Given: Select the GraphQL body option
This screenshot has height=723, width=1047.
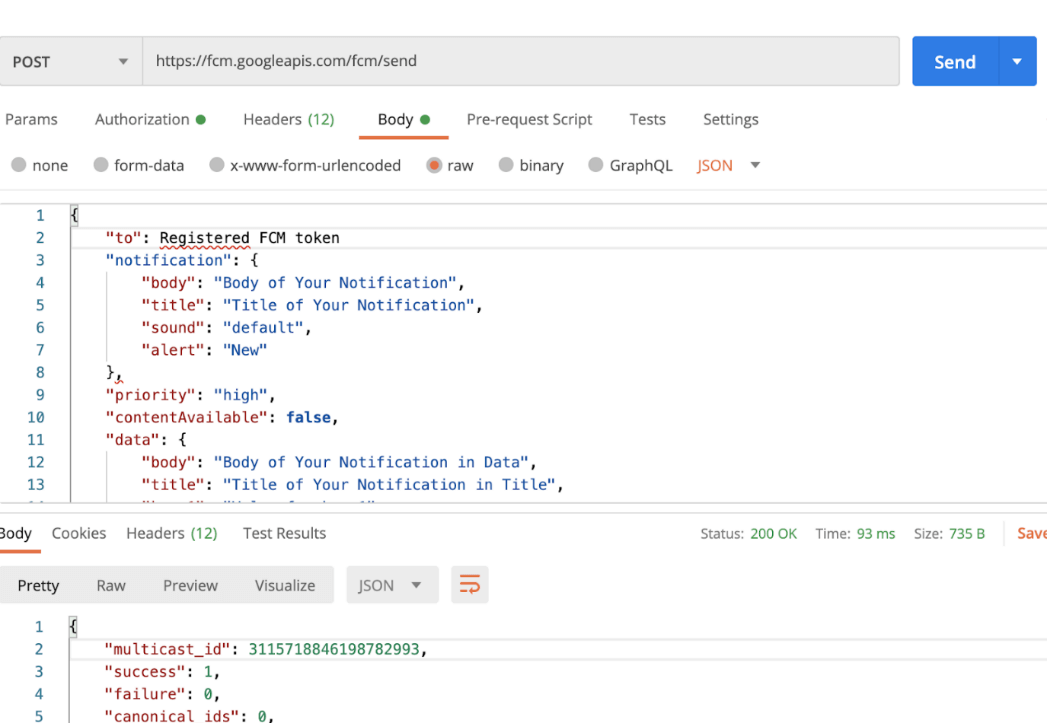Looking at the screenshot, I should [596, 166].
